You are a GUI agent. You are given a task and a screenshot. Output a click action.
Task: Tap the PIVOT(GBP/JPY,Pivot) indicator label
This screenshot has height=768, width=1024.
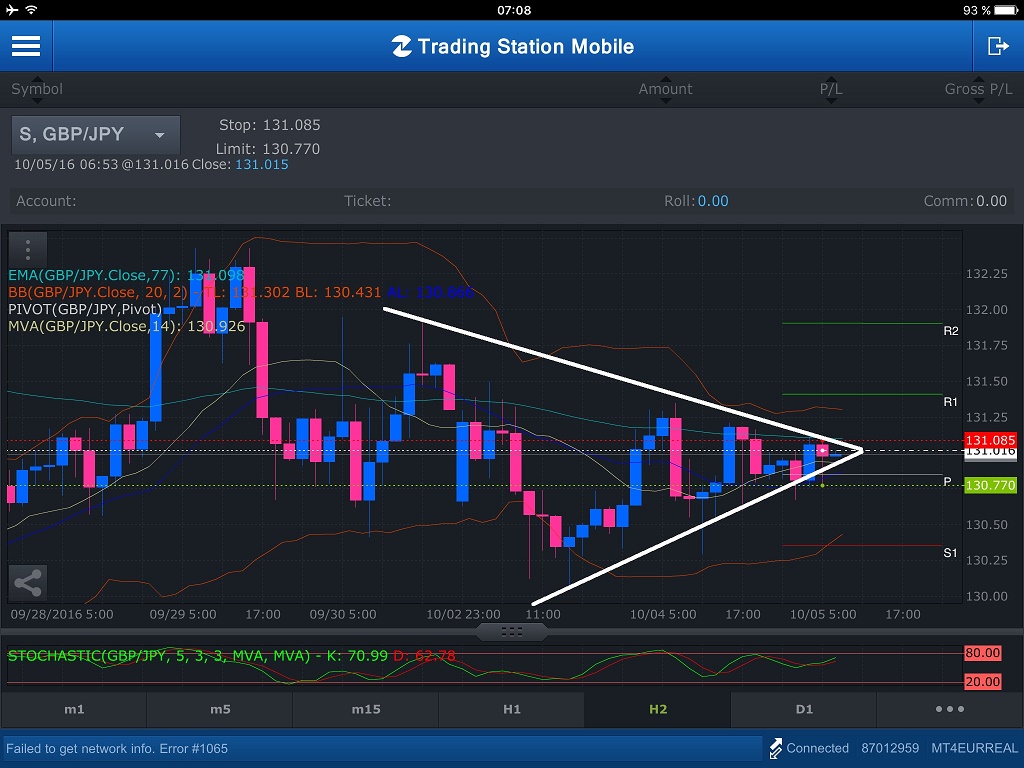(x=85, y=309)
